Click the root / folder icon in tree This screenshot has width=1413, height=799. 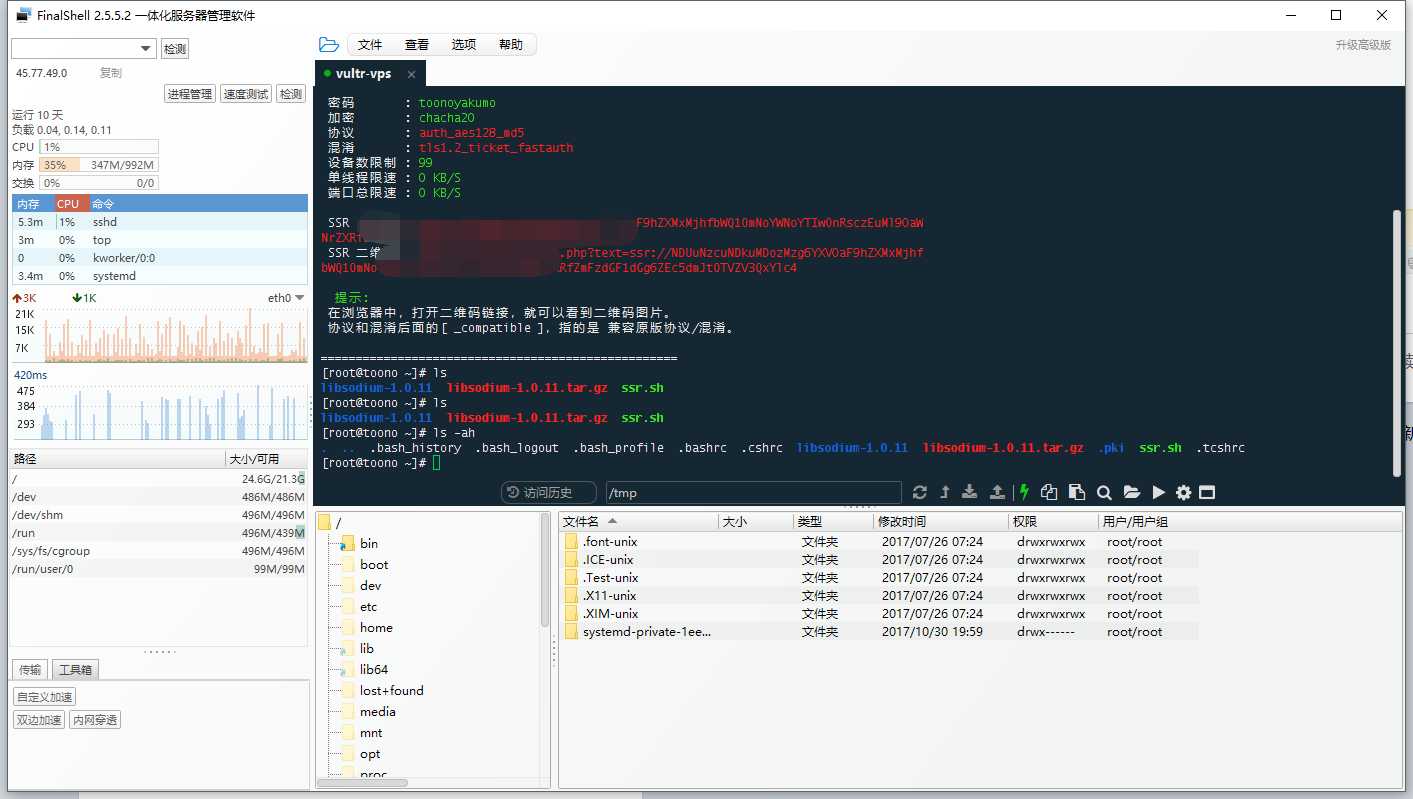pos(323,522)
